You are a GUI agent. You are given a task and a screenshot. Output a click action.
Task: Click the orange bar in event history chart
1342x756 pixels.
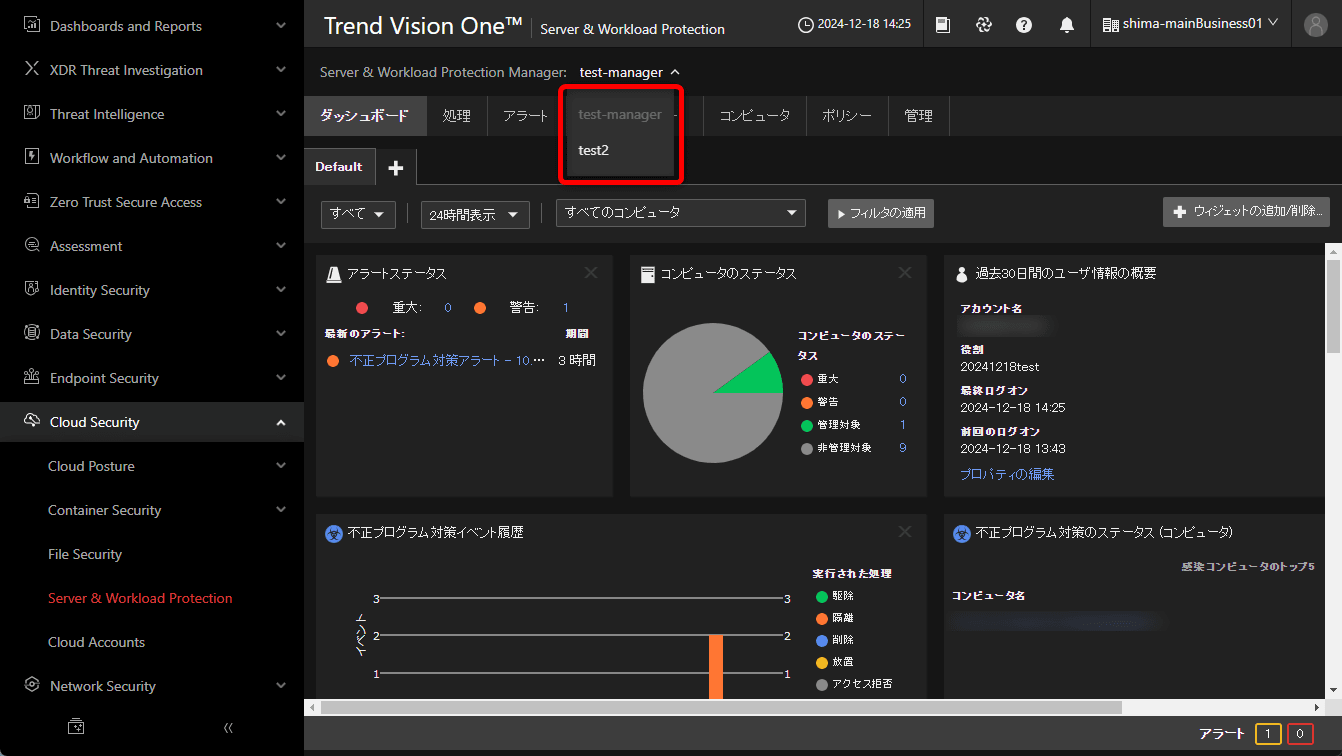coord(716,667)
